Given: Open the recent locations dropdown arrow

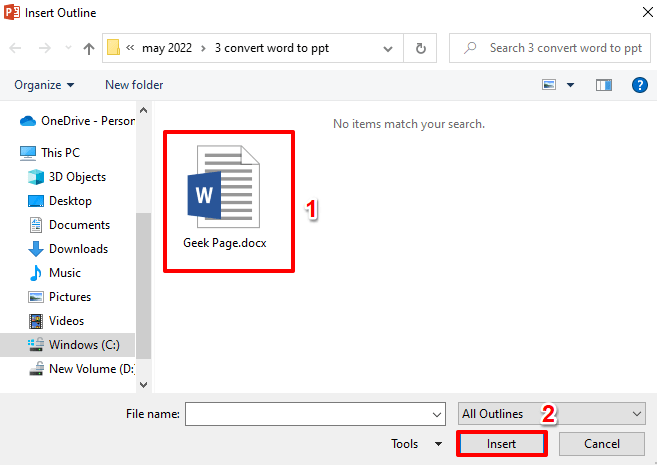Looking at the screenshot, I should point(68,48).
